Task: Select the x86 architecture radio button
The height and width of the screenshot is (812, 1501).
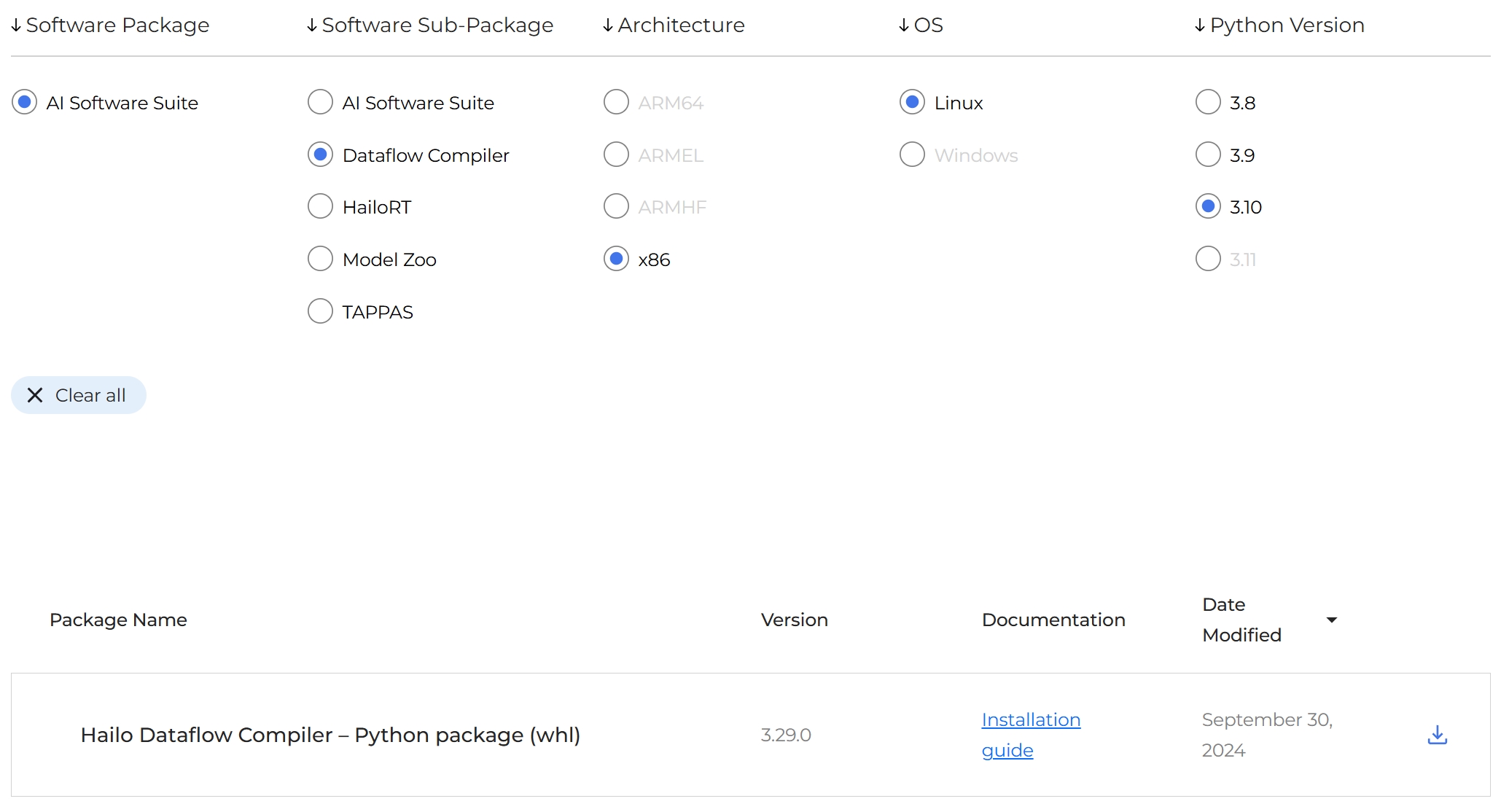Action: pyautogui.click(x=616, y=259)
